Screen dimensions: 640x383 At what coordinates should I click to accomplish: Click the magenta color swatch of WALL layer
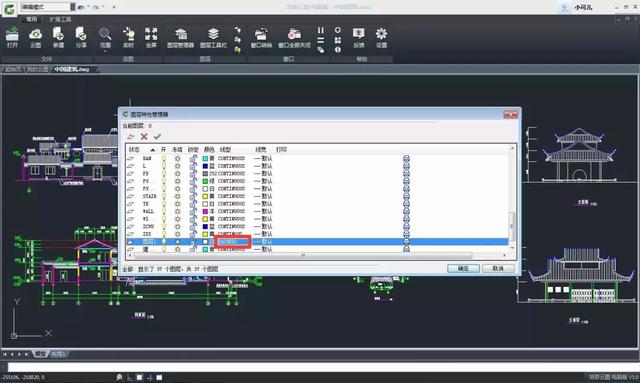click(x=205, y=211)
